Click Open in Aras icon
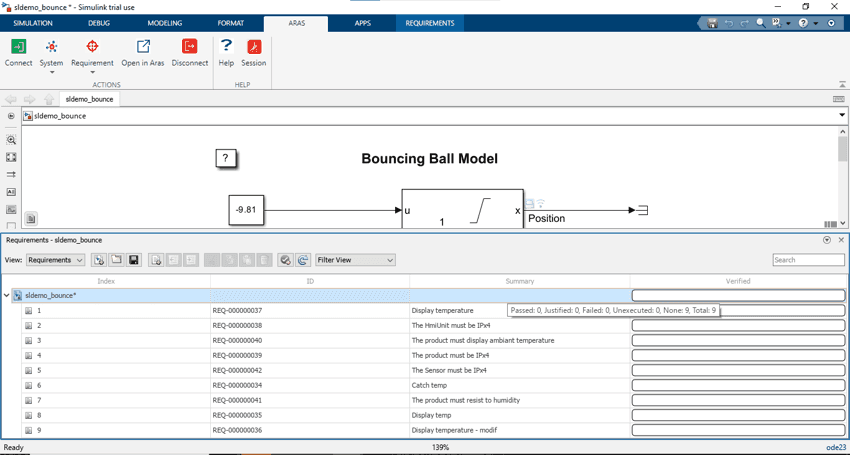850x455 pixels. coord(143,47)
